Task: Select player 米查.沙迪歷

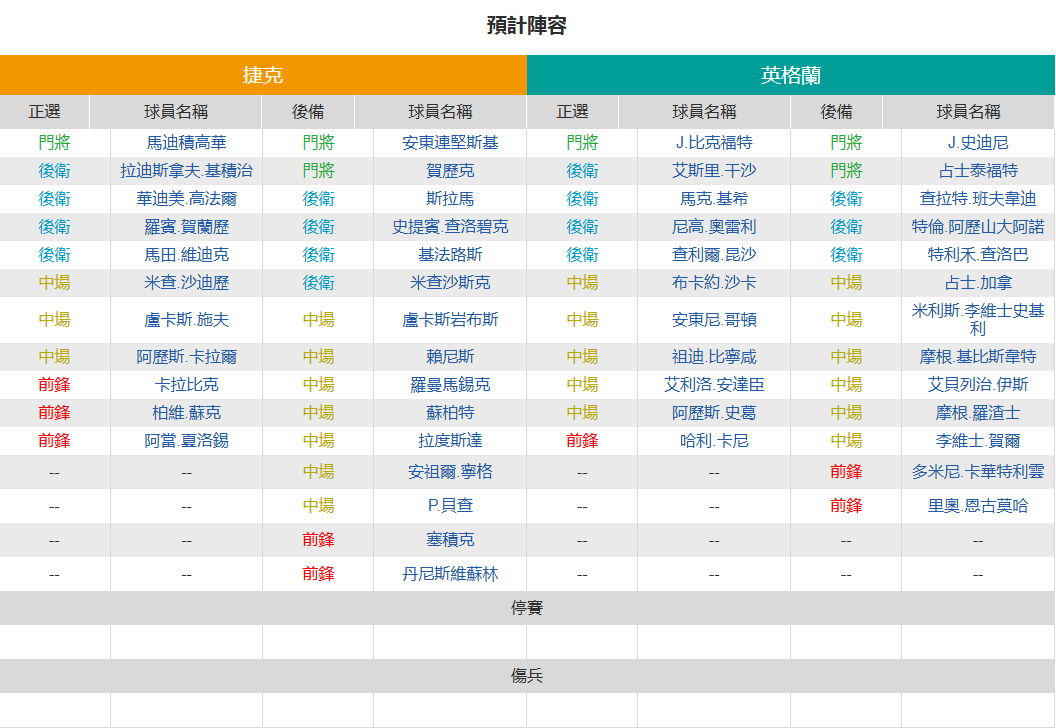Action: [x=187, y=283]
